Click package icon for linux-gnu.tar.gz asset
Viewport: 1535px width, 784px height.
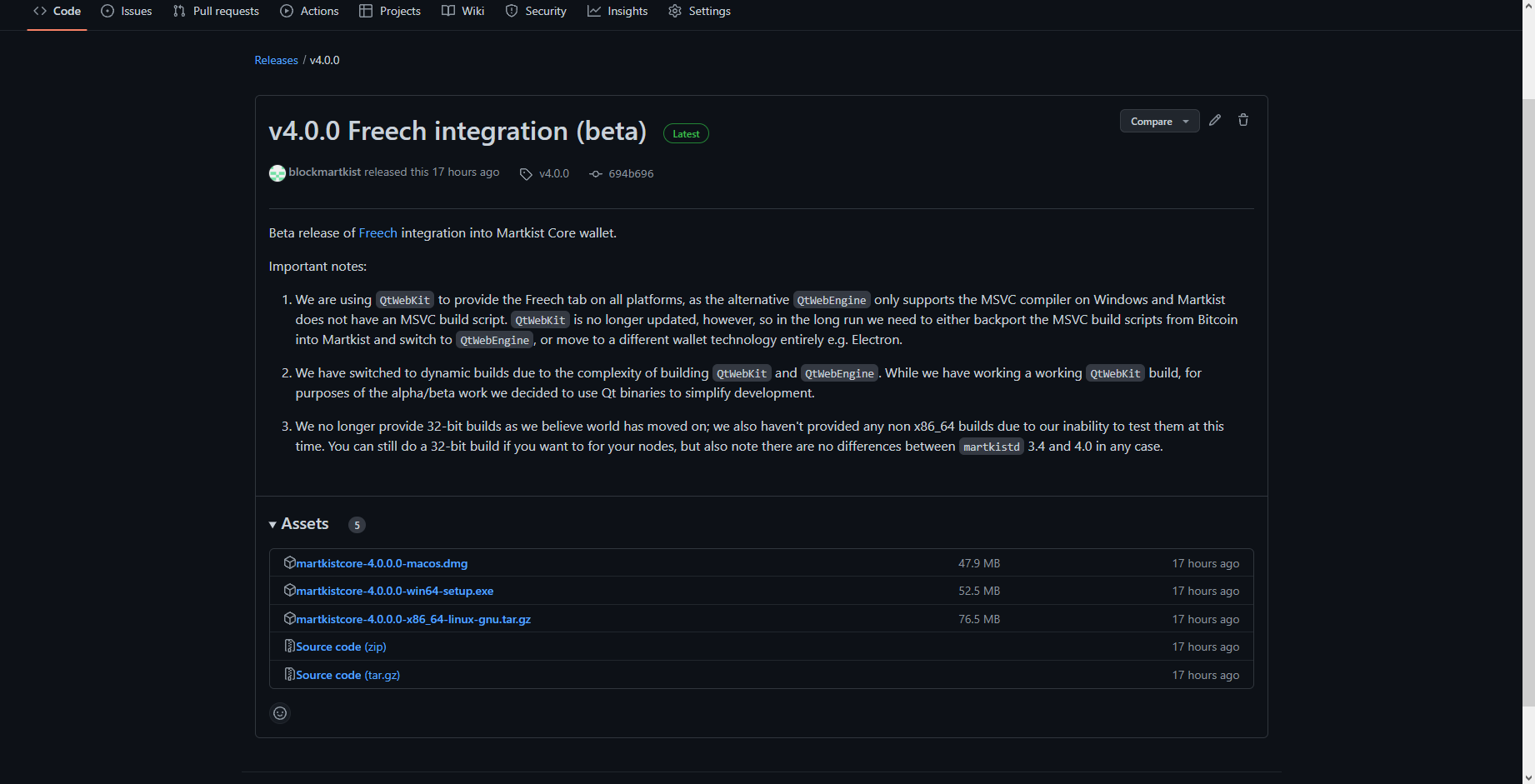click(289, 618)
